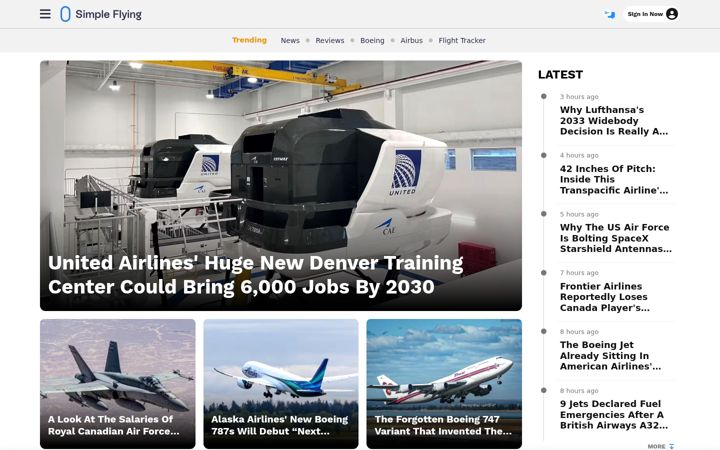Click the '5 hours ago' timestamp
This screenshot has width=720, height=450.
(x=579, y=214)
